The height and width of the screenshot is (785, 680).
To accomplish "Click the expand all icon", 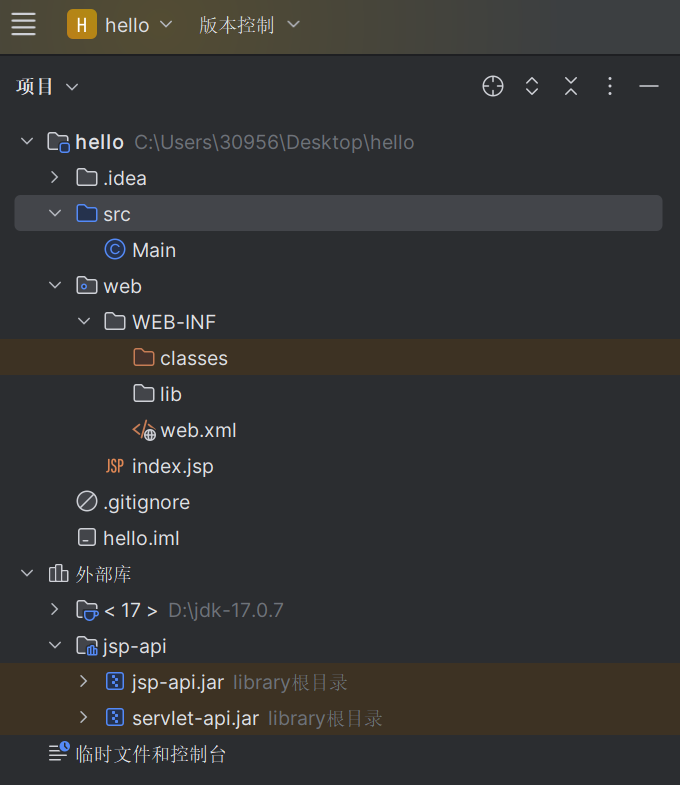I will click(532, 86).
